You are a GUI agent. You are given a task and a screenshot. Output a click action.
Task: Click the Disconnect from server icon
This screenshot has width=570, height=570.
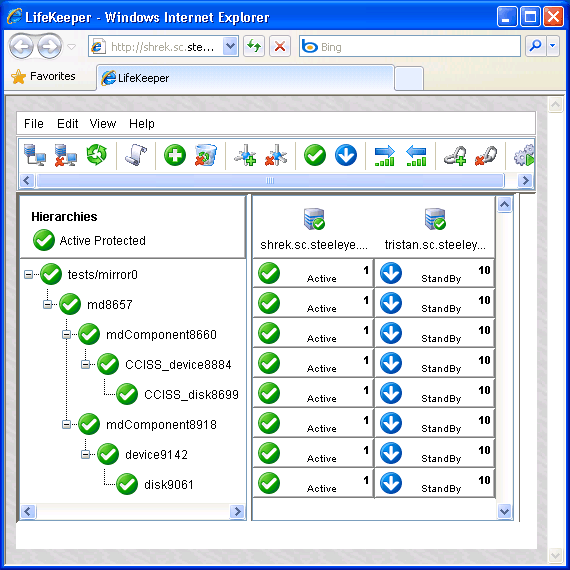click(x=65, y=155)
